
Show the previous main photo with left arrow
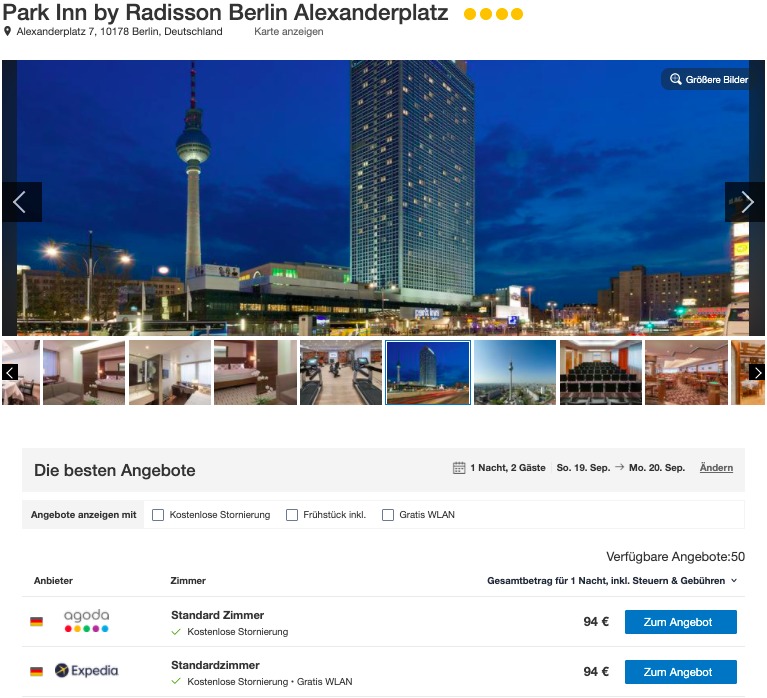click(22, 202)
